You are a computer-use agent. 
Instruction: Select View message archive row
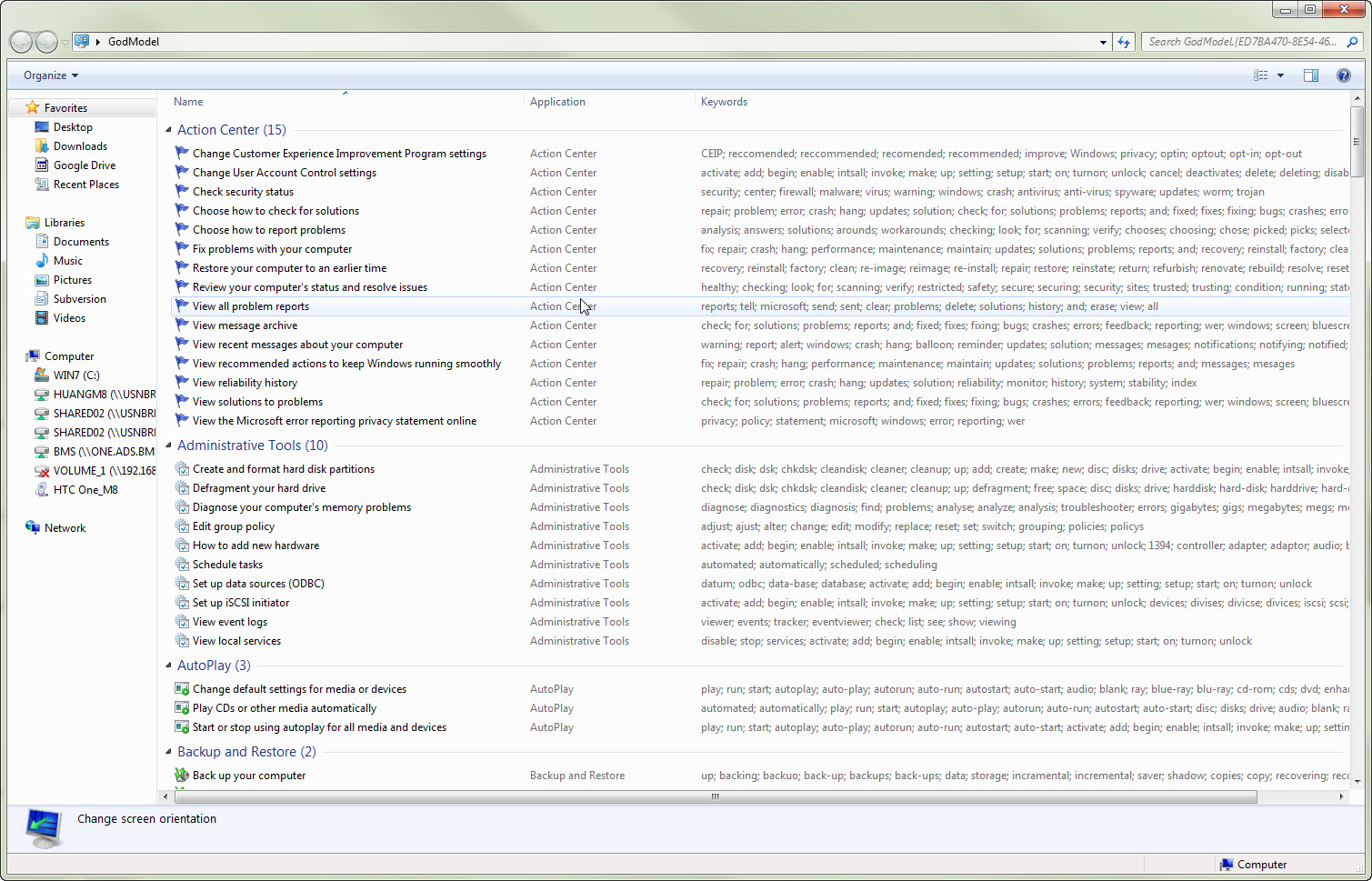coord(760,325)
